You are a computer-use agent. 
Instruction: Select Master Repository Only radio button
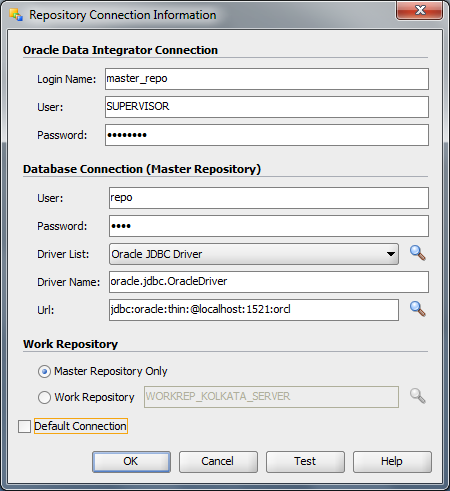(44, 371)
